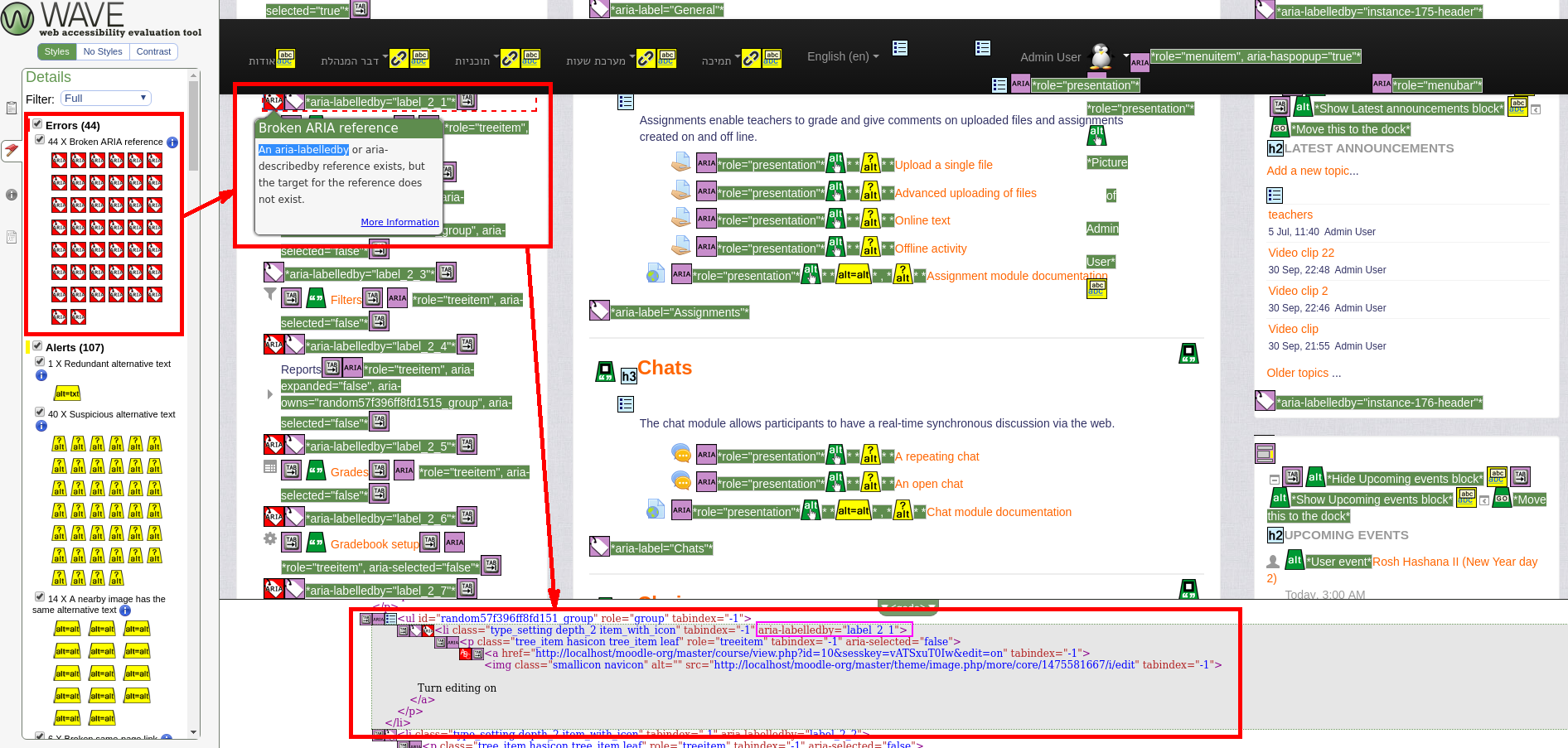
Task: Open the Admin User menu dropdown arrow
Action: pos(1126,56)
